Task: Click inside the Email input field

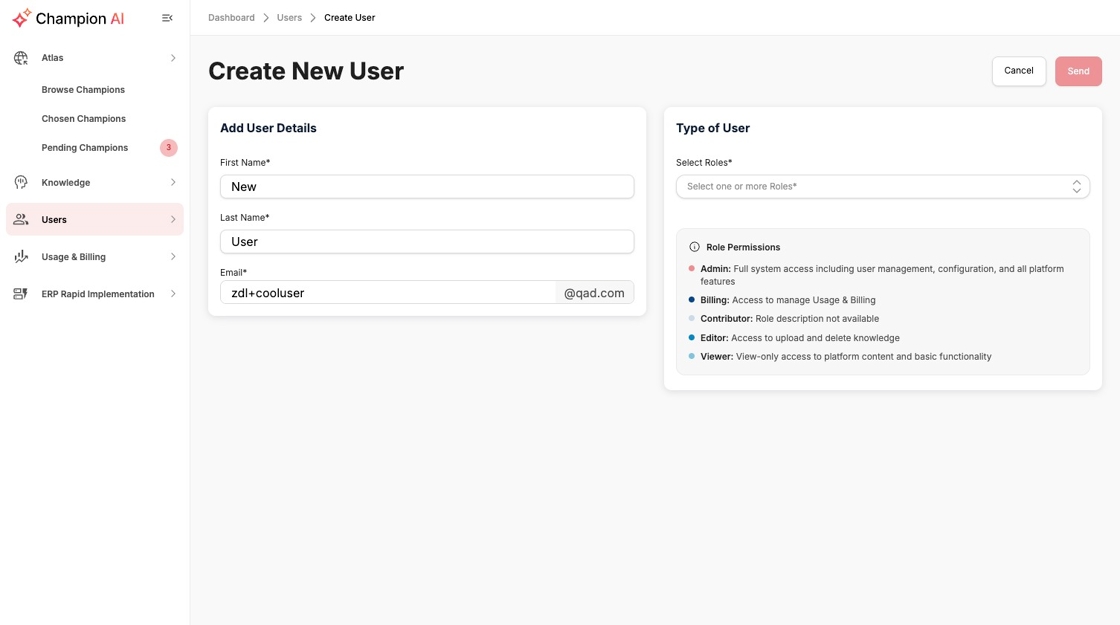Action: point(388,292)
